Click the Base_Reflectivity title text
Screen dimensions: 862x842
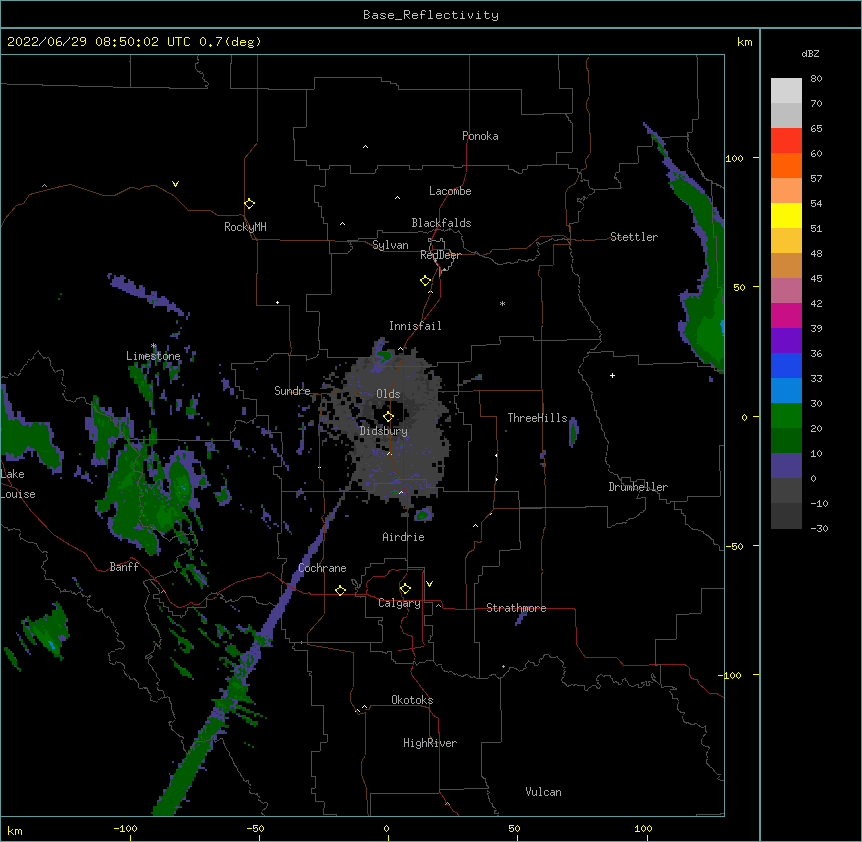click(x=431, y=15)
